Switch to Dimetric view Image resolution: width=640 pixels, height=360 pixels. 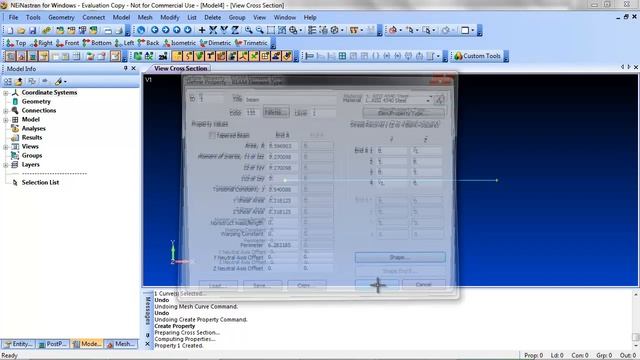point(215,43)
